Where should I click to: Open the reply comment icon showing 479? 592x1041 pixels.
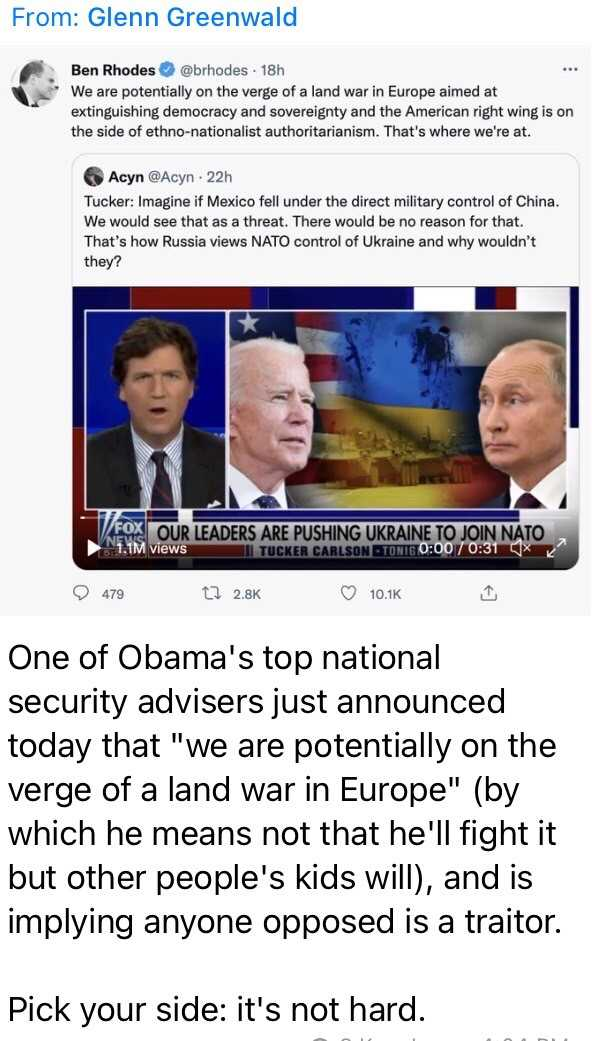click(x=80, y=594)
